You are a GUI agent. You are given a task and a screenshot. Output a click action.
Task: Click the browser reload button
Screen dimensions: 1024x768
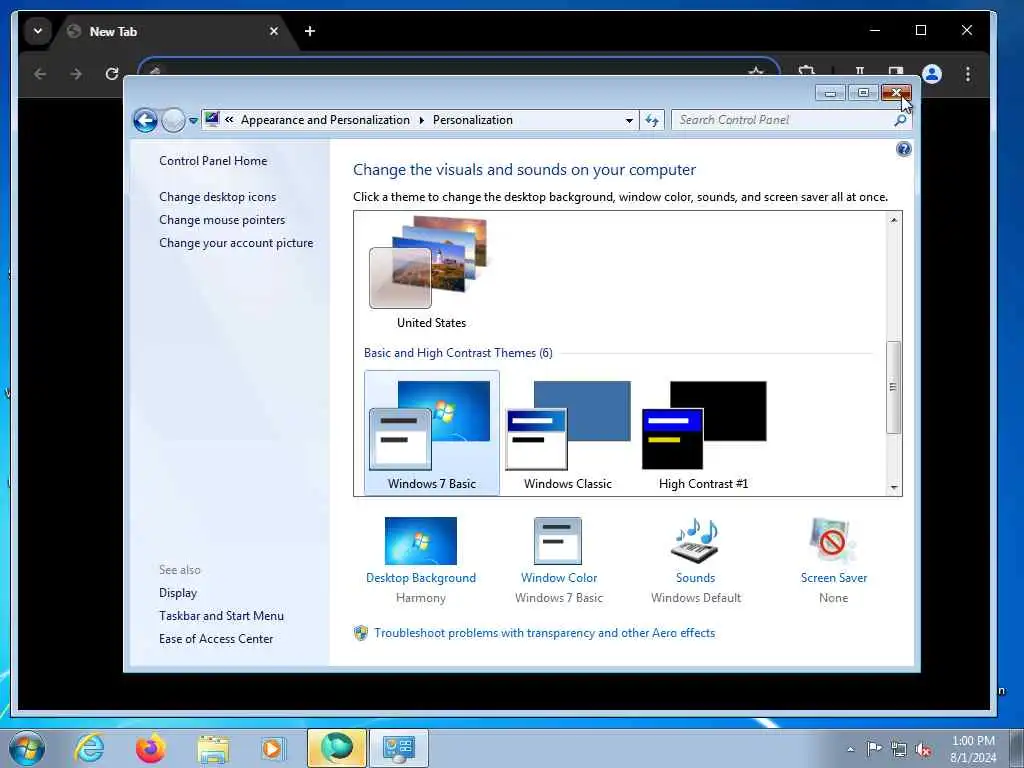point(112,74)
